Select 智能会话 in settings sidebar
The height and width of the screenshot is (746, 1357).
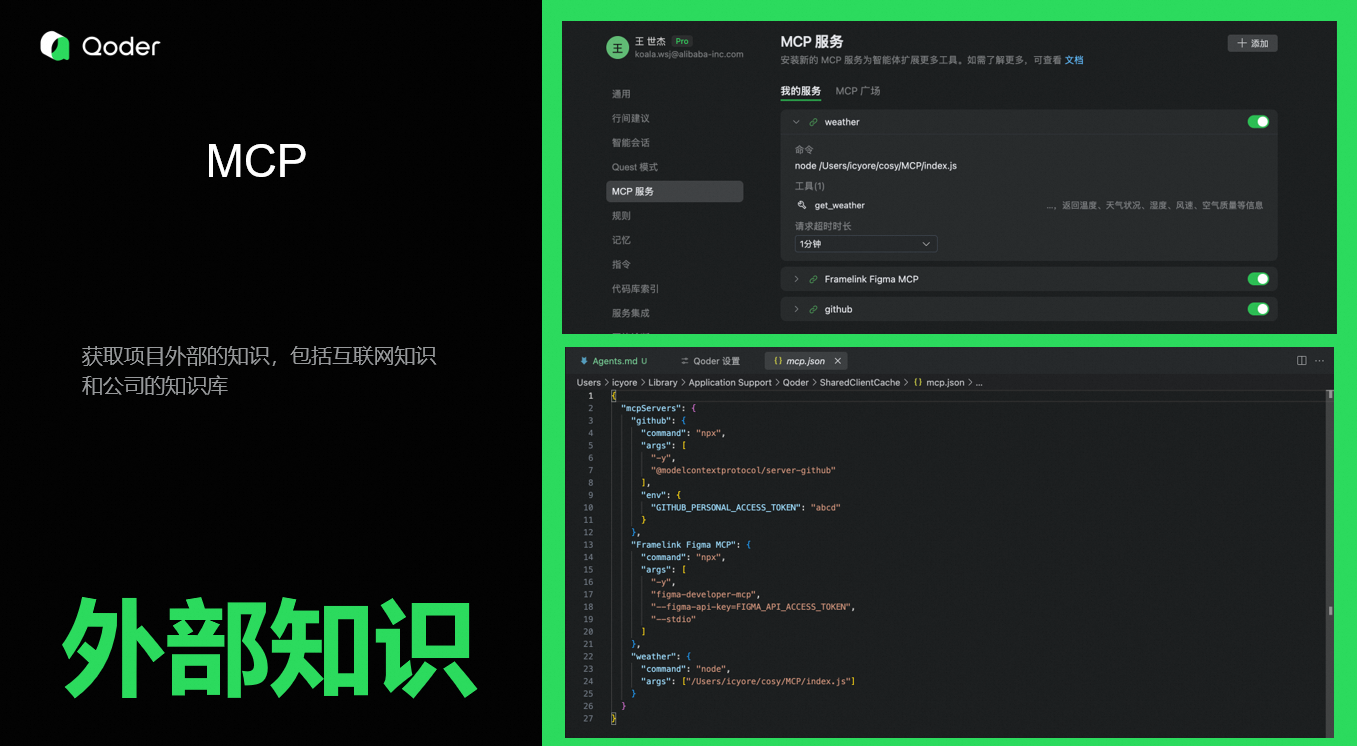click(x=630, y=143)
